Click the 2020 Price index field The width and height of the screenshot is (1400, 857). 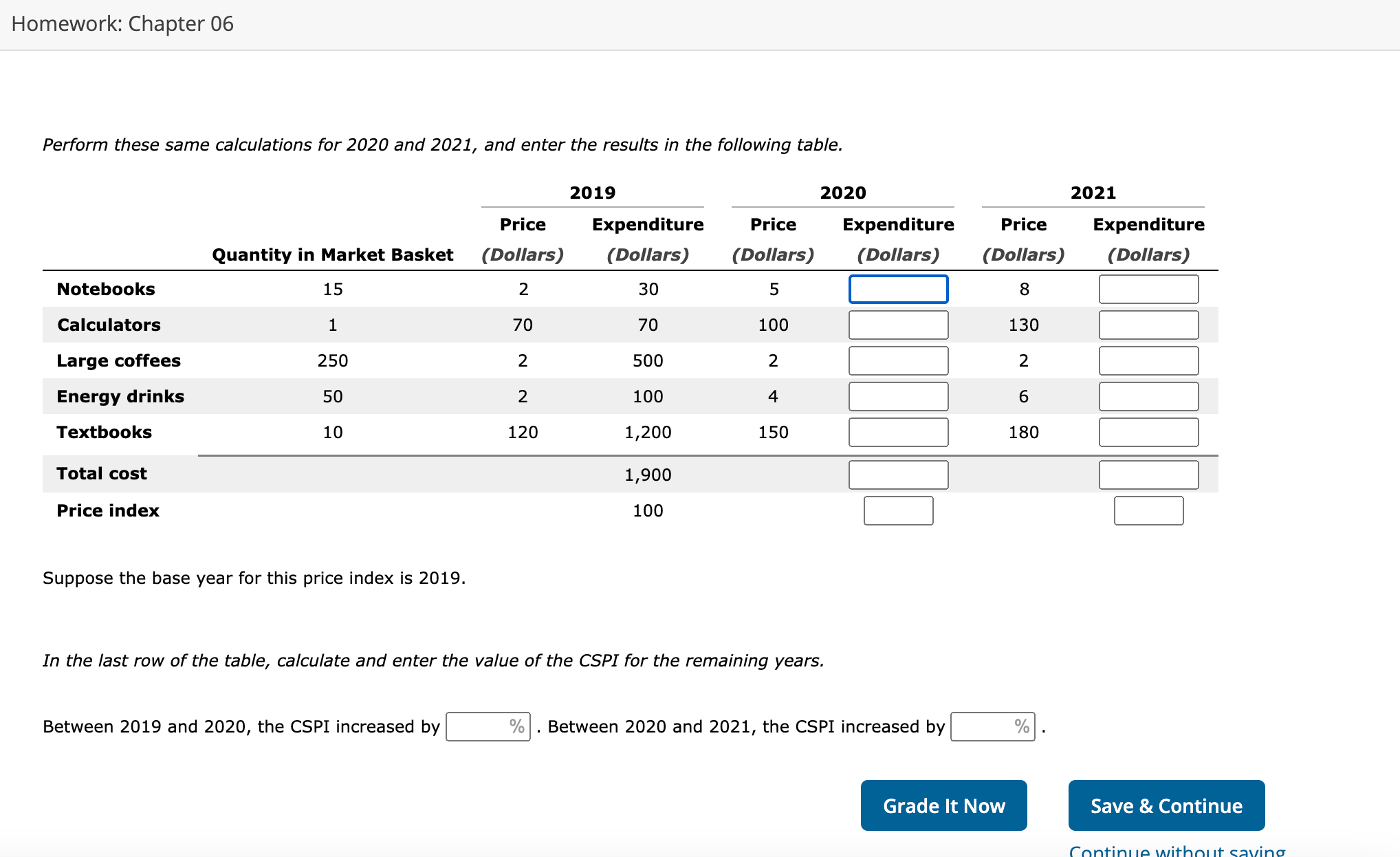coord(898,510)
